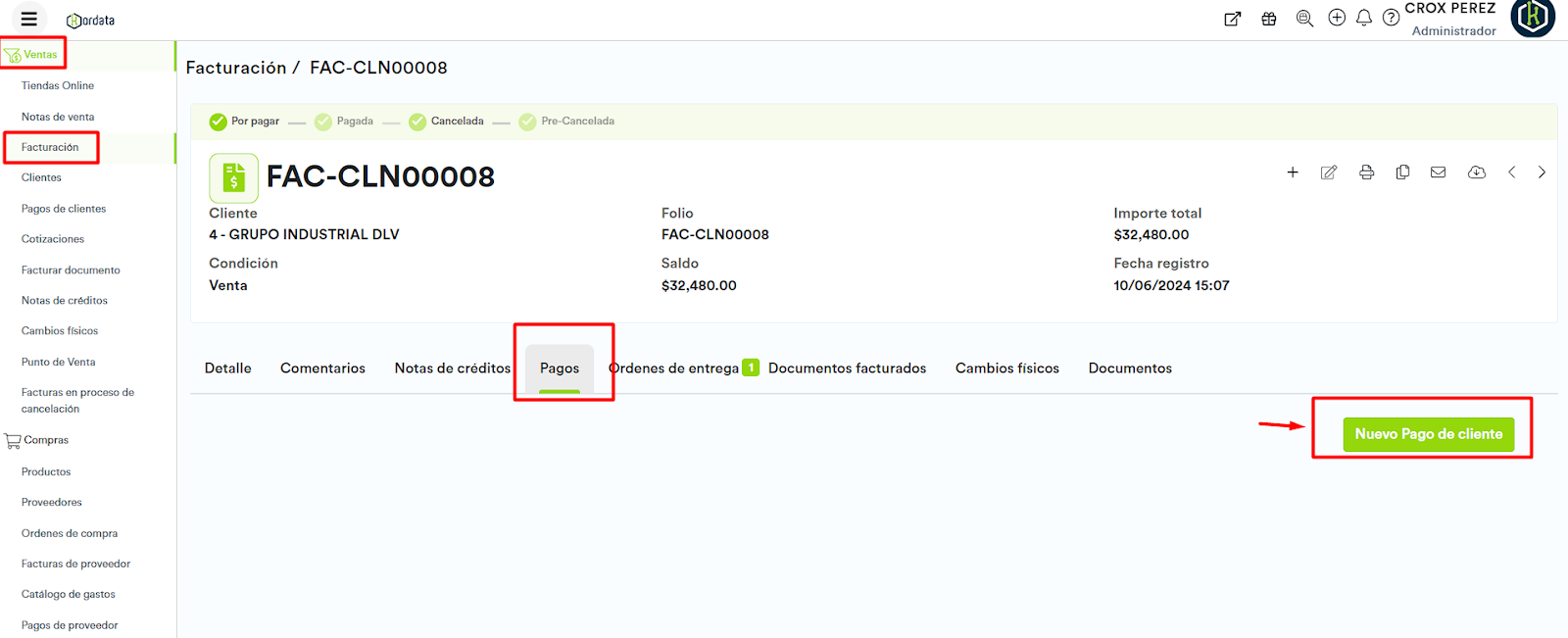Viewport: 1568px width, 638px height.
Task: Select the Por pagar status step
Action: (x=245, y=122)
